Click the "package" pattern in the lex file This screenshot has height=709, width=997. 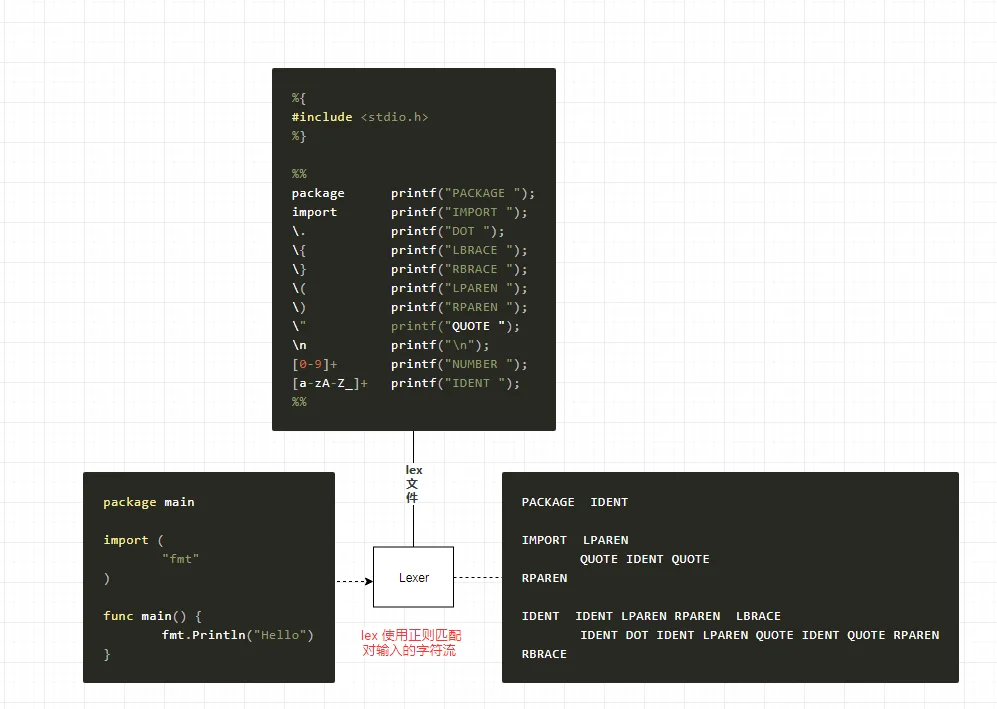318,193
